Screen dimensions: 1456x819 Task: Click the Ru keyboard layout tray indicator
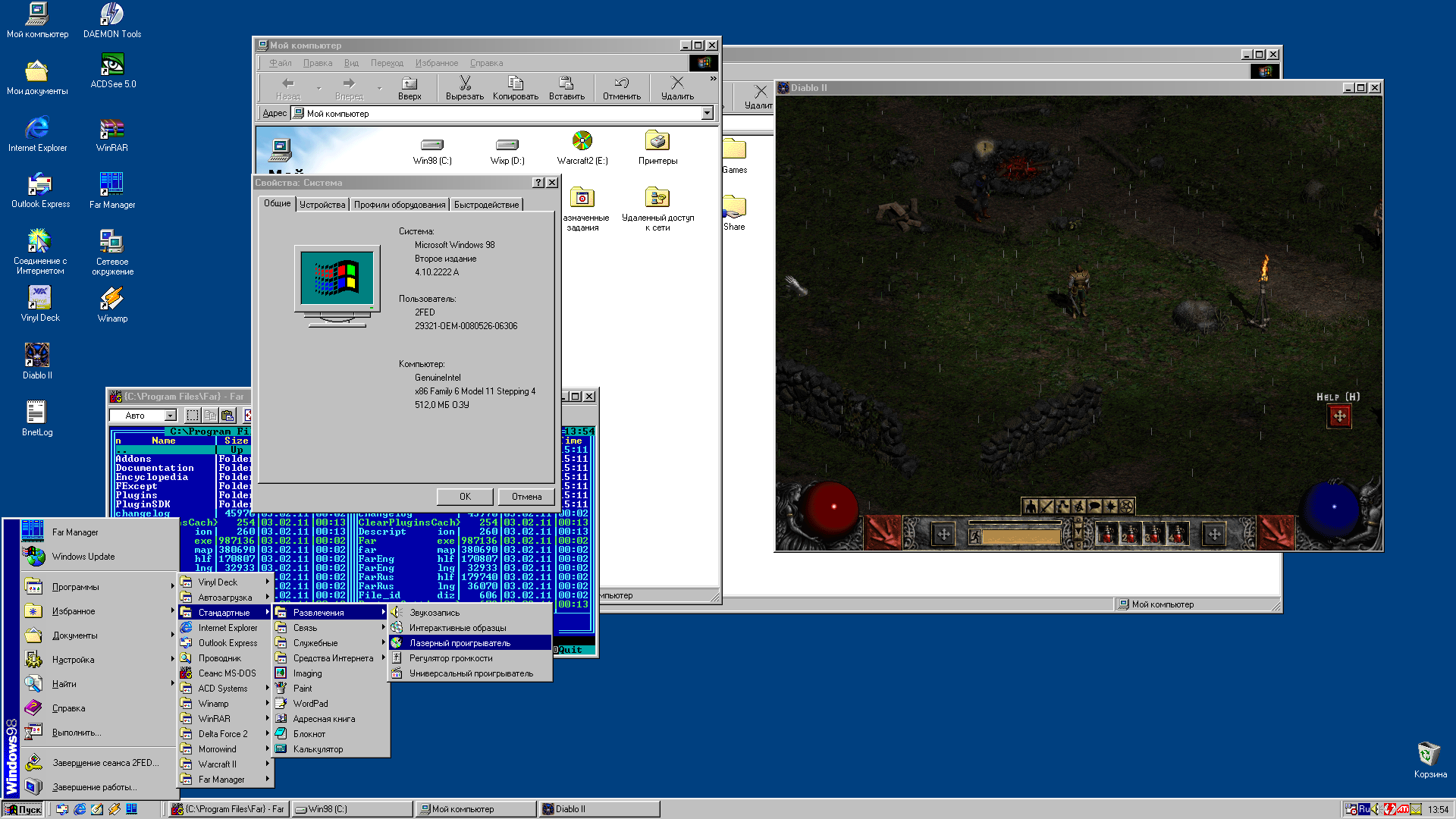pos(1363,809)
